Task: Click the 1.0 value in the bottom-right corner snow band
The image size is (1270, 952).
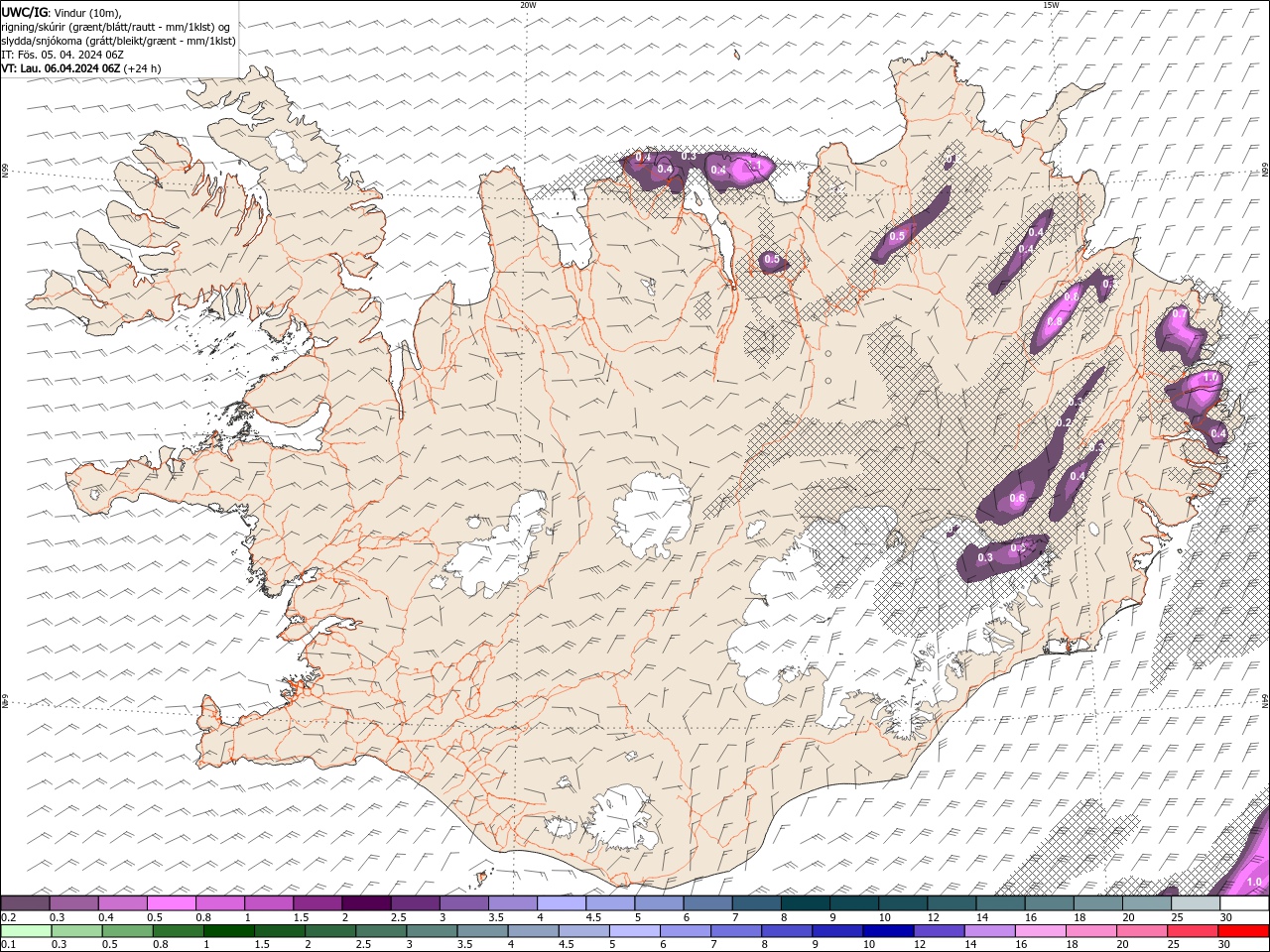Action: [x=1253, y=882]
